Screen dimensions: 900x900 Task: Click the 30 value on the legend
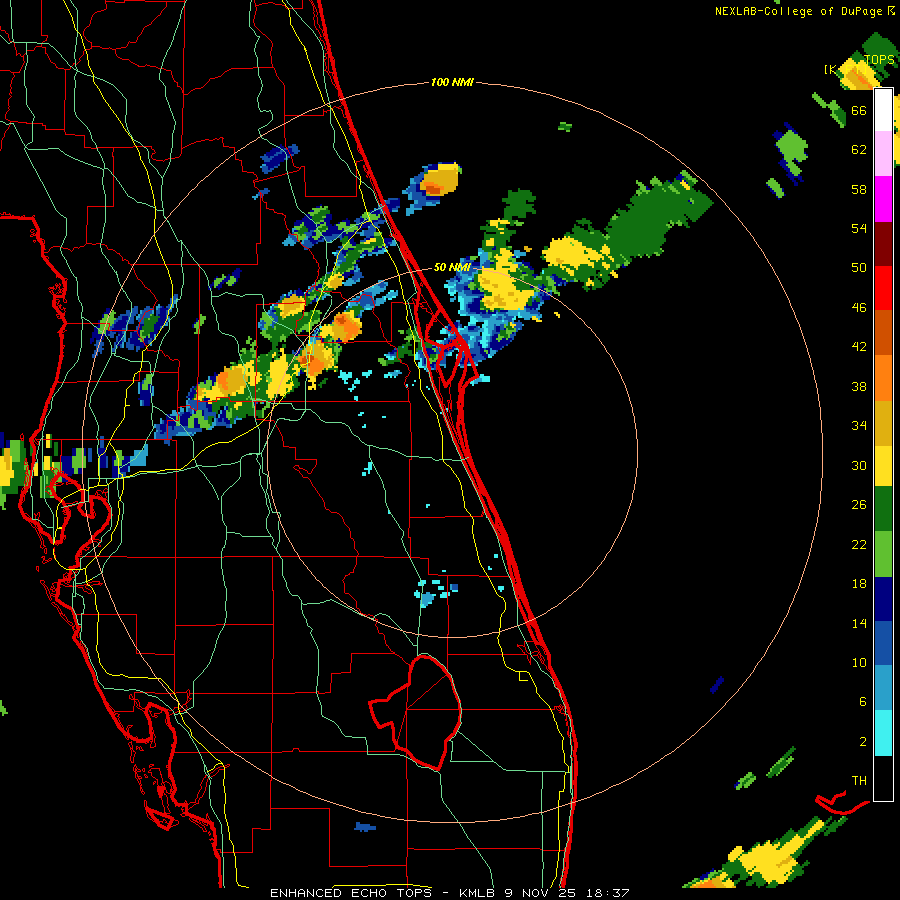pos(859,465)
